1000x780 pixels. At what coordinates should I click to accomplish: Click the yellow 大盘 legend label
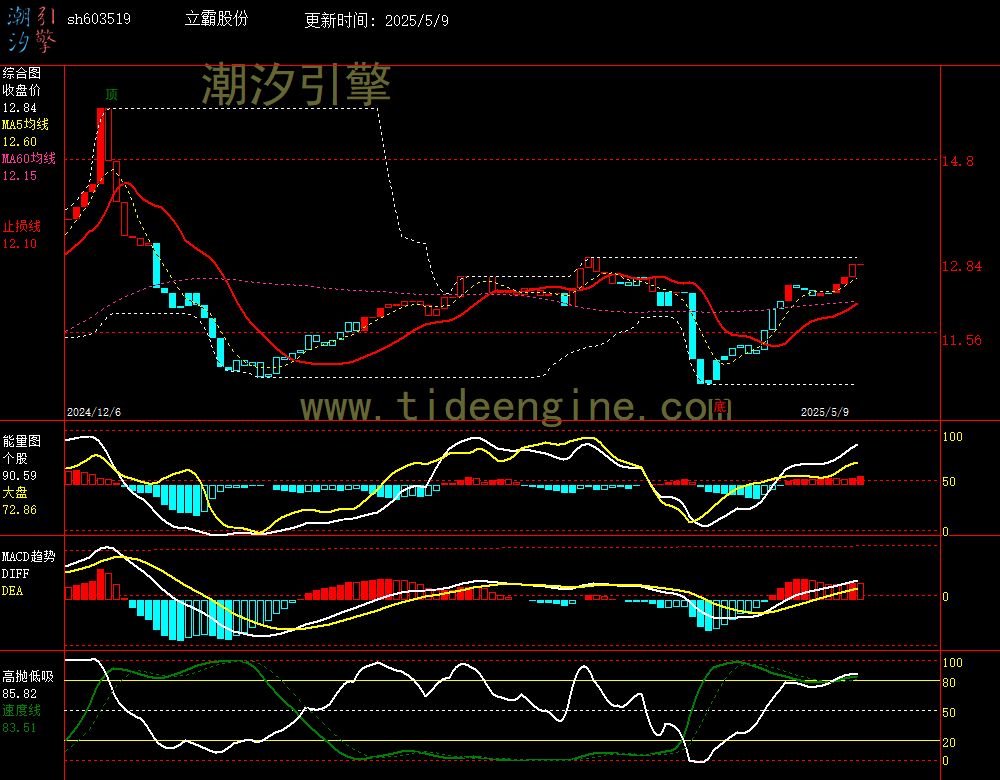click(15, 492)
